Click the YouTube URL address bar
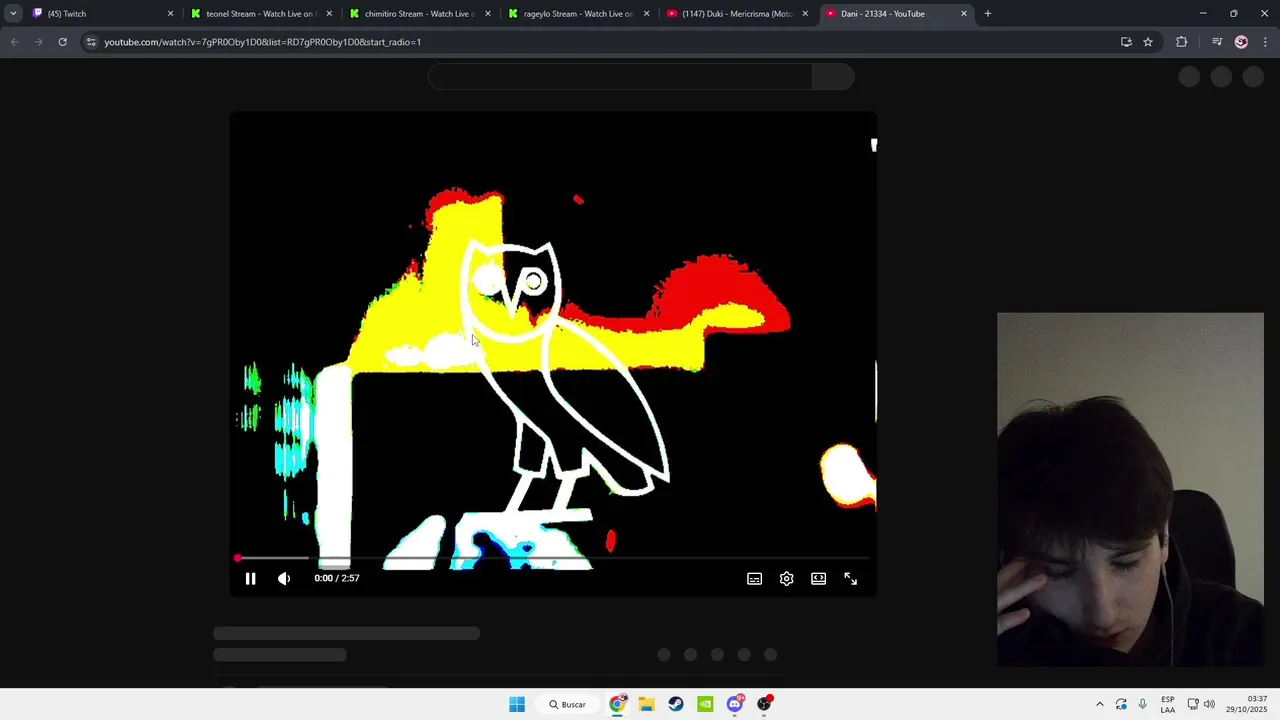This screenshot has height=720, width=1280. click(600, 42)
